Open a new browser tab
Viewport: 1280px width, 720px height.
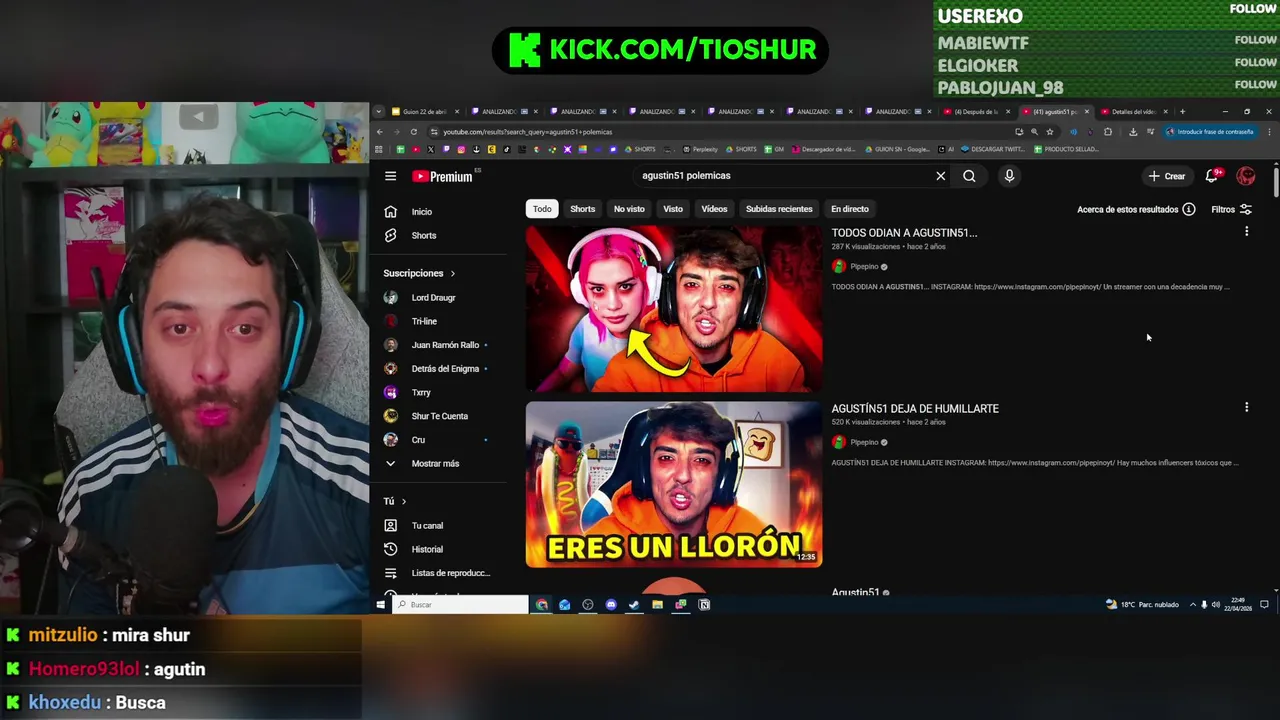1182,112
